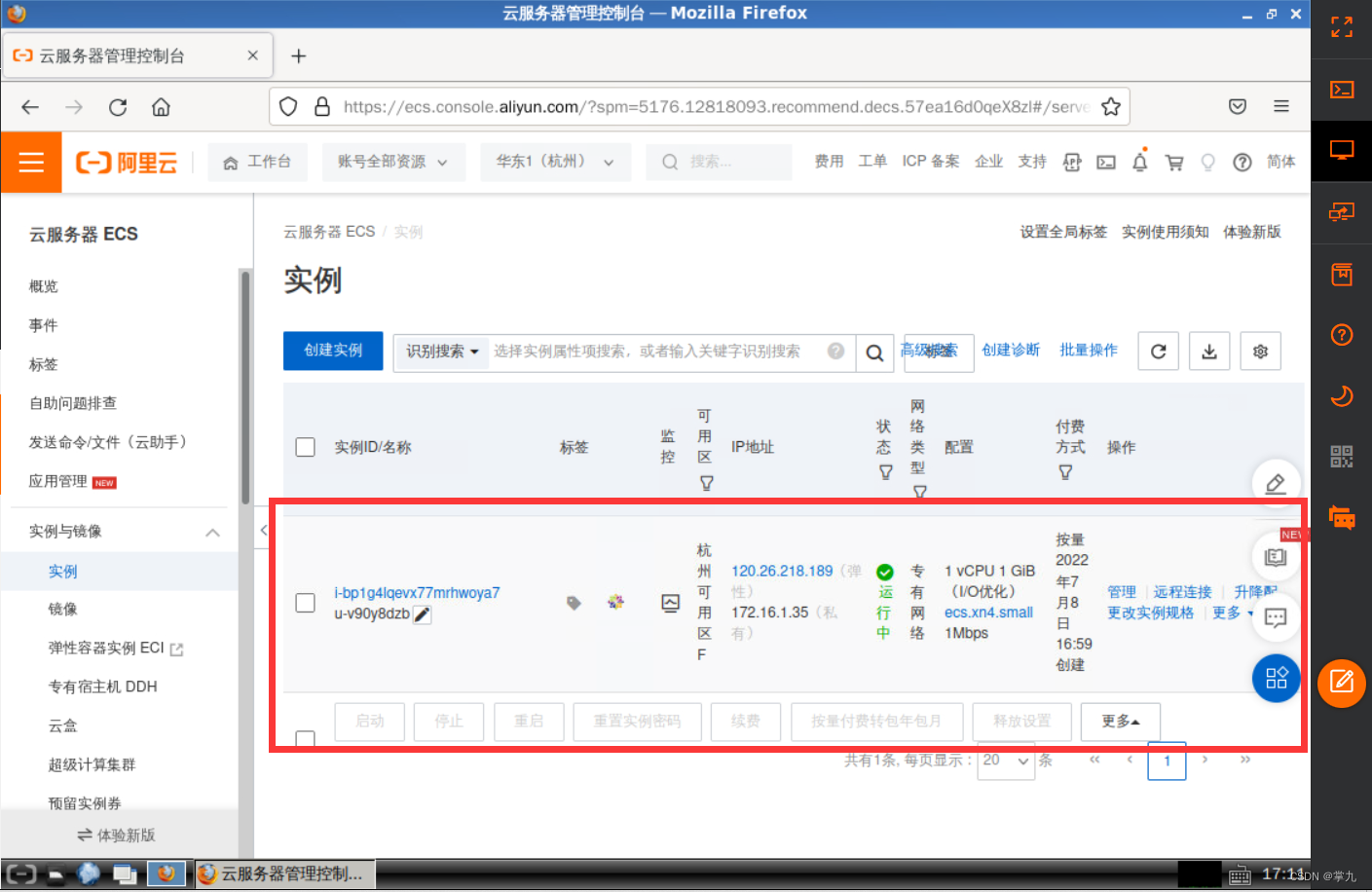This screenshot has width=1372, height=892.
Task: Open the shopping cart
Action: (1174, 163)
